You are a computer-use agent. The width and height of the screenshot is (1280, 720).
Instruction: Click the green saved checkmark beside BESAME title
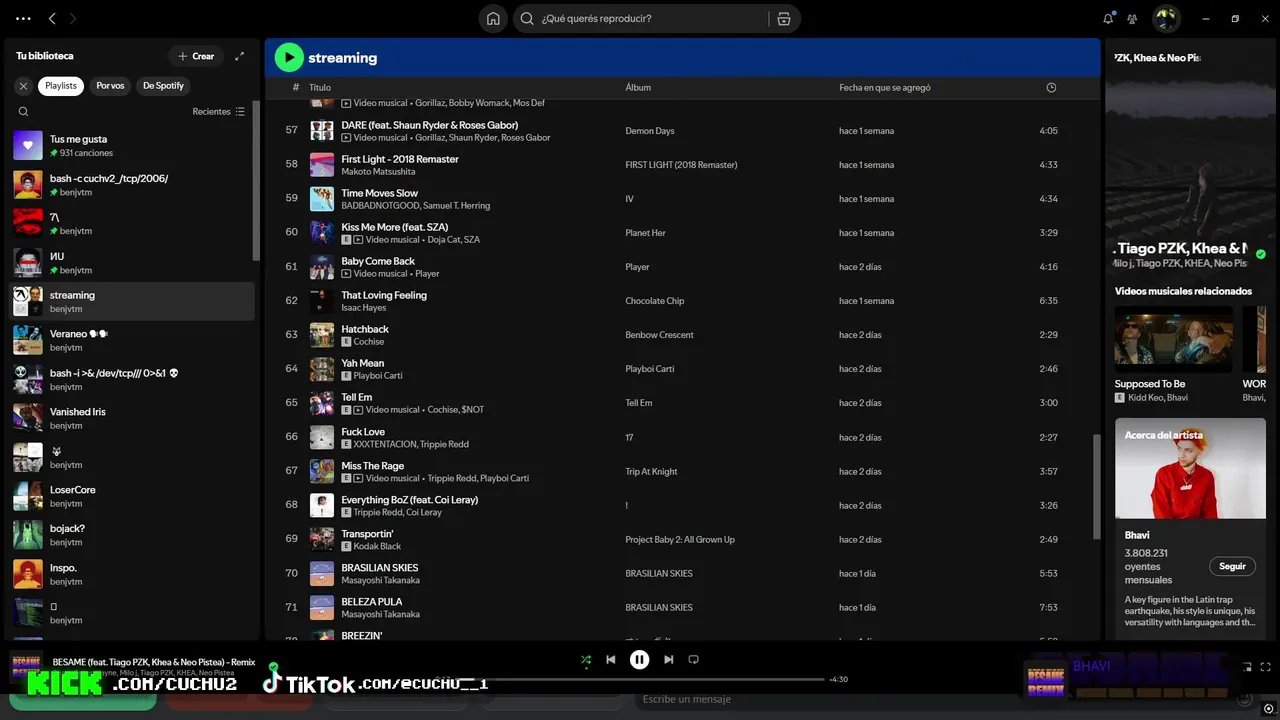click(274, 665)
